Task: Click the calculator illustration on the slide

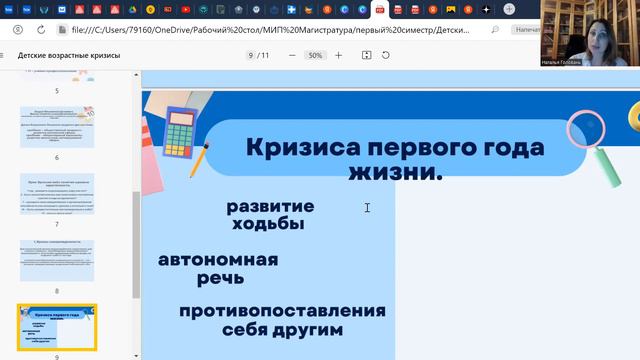Action: click(x=180, y=133)
